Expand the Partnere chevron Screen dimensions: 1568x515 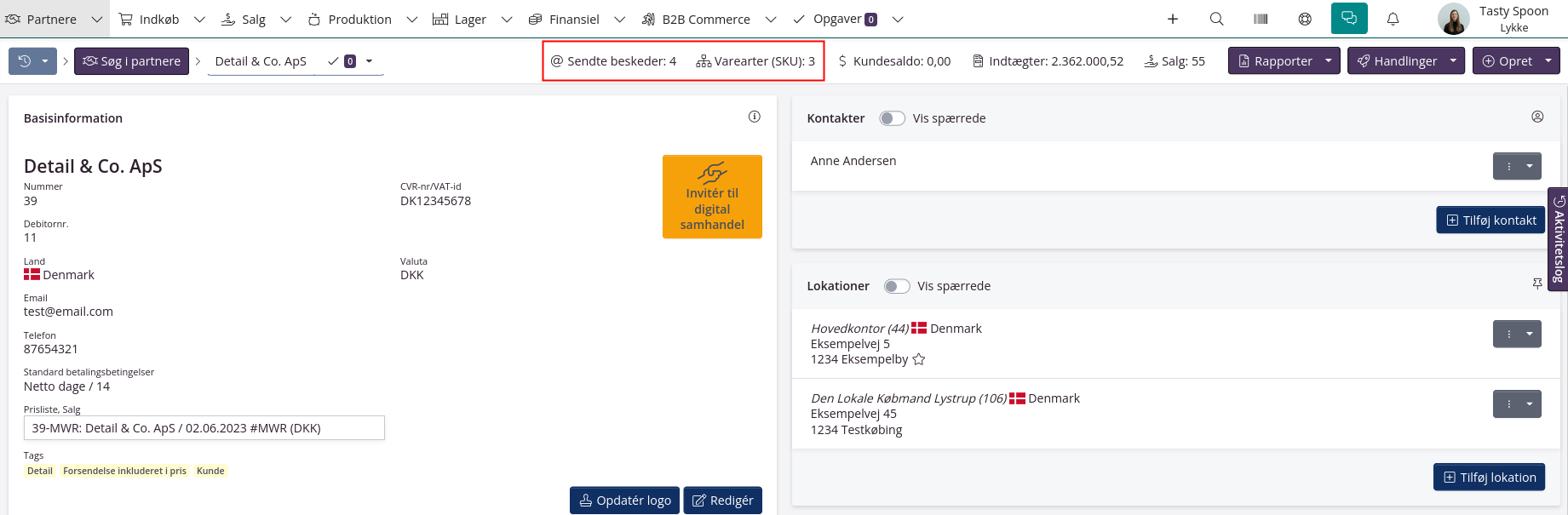[97, 19]
